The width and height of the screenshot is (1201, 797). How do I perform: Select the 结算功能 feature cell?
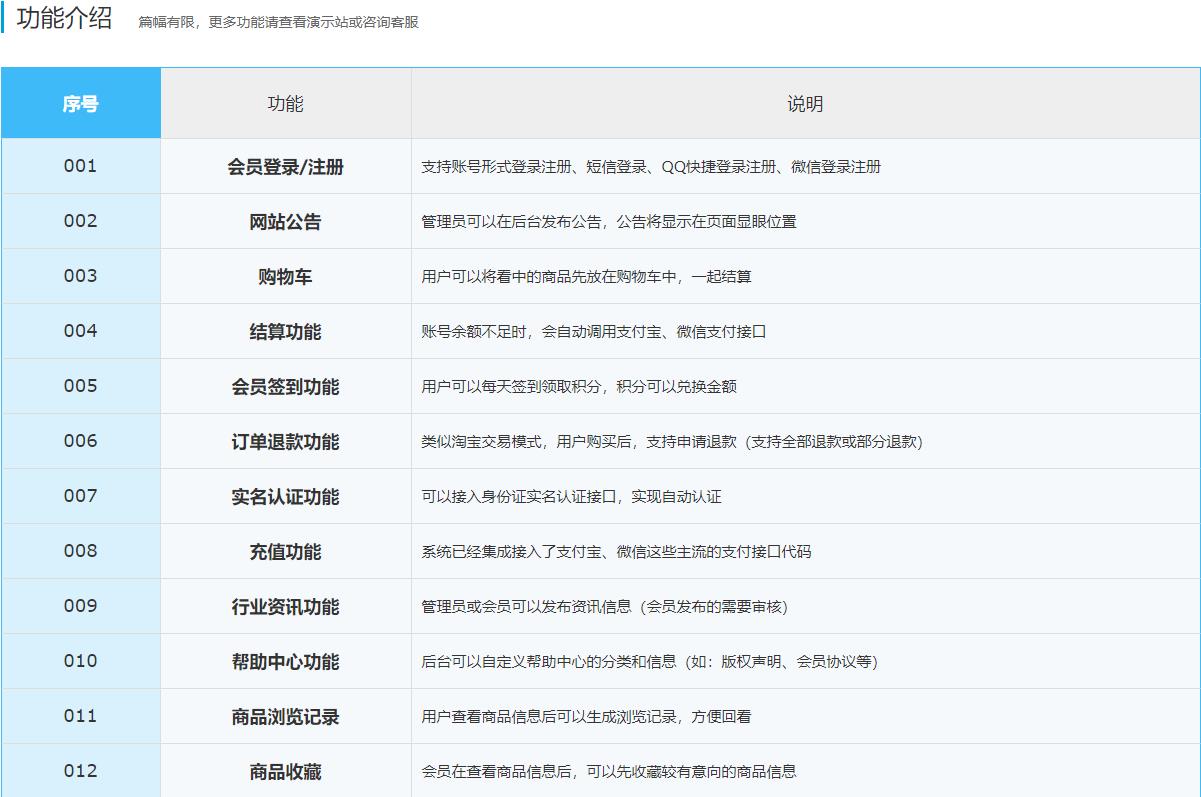click(286, 331)
